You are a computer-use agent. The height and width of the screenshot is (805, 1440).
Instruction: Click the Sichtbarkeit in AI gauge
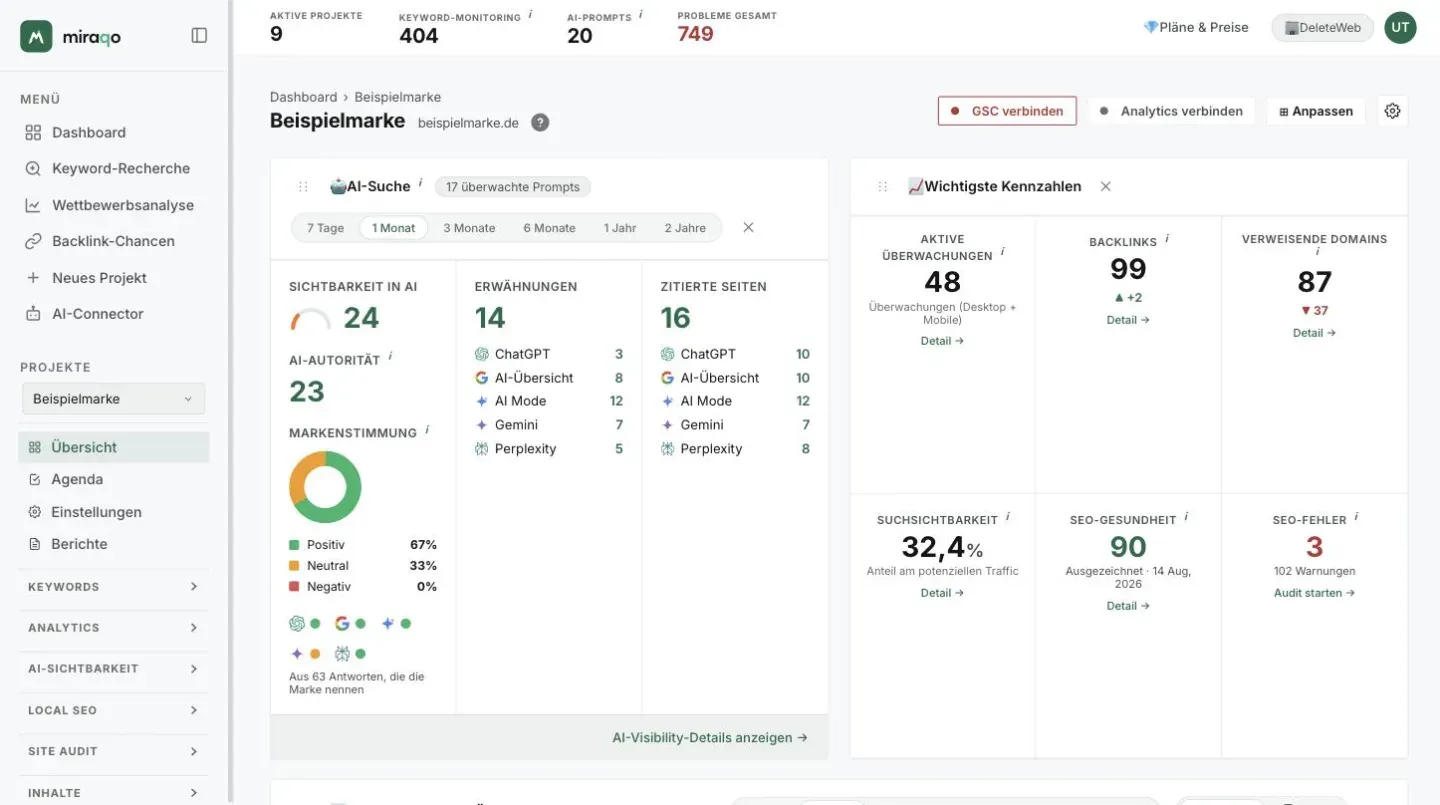click(x=310, y=319)
